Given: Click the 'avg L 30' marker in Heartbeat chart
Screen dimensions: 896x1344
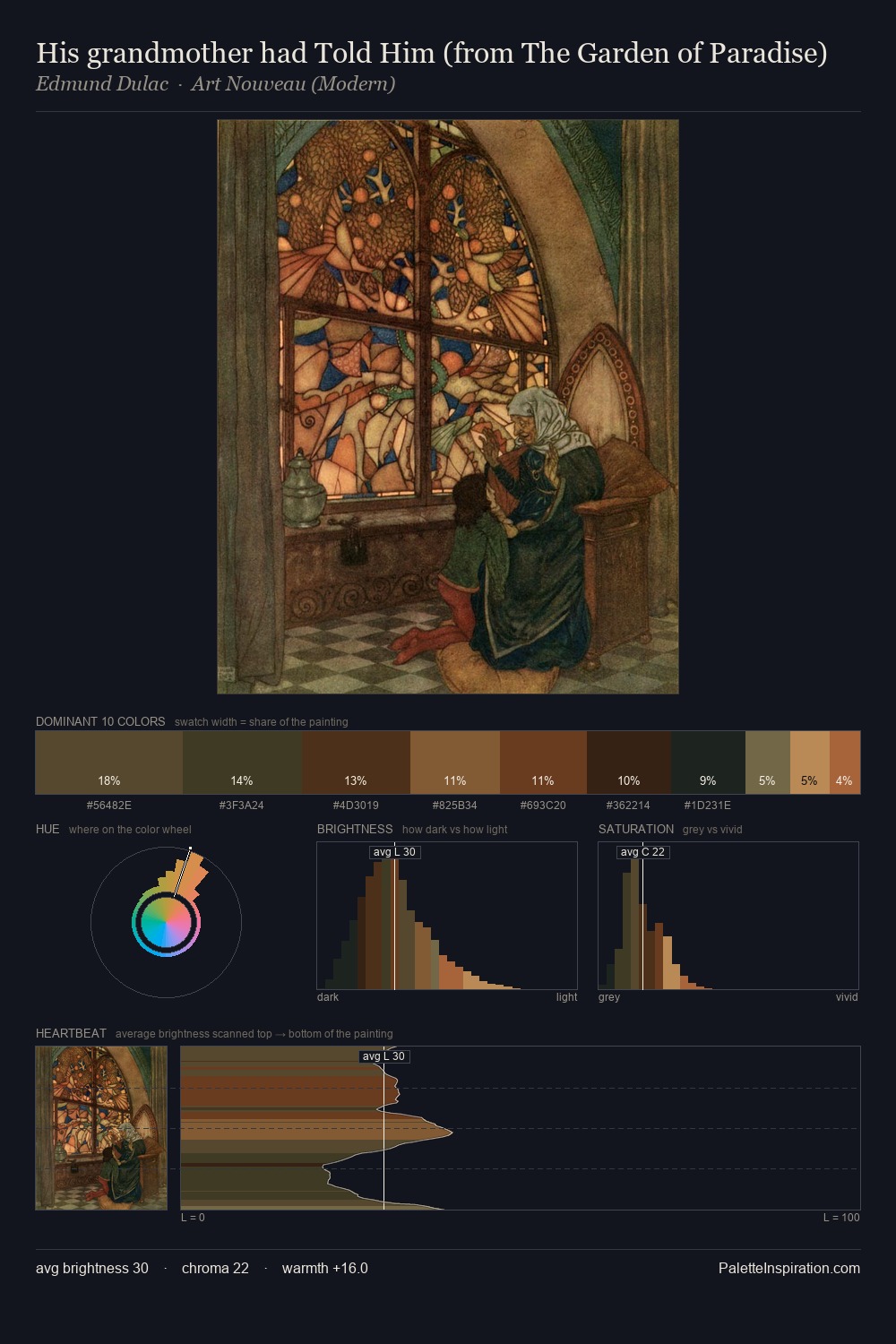Looking at the screenshot, I should (x=383, y=1056).
